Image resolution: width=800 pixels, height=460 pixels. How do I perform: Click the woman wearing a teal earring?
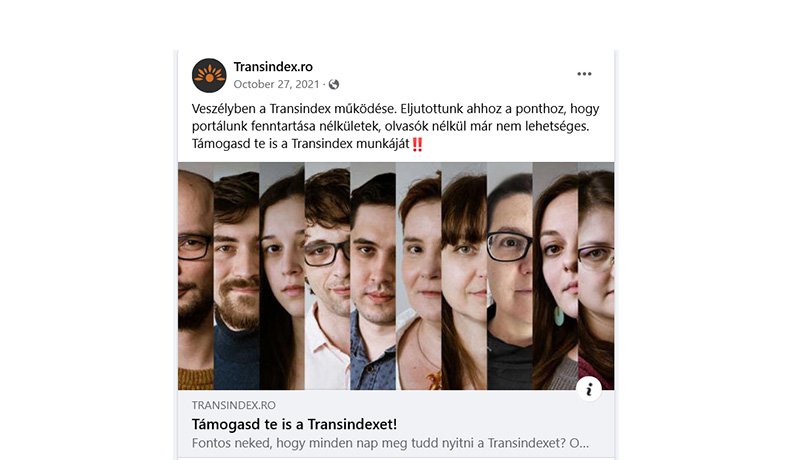[x=555, y=276]
